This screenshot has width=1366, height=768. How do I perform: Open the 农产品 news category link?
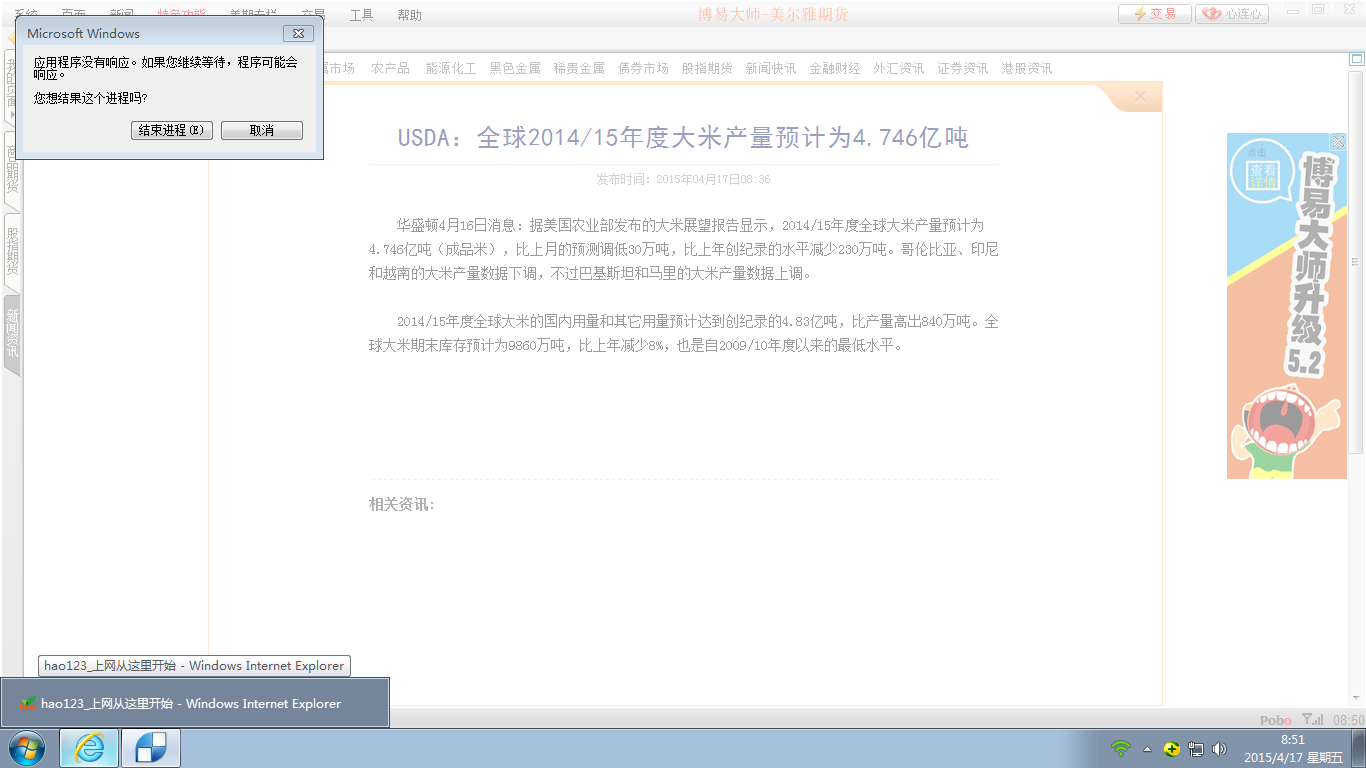pos(389,68)
